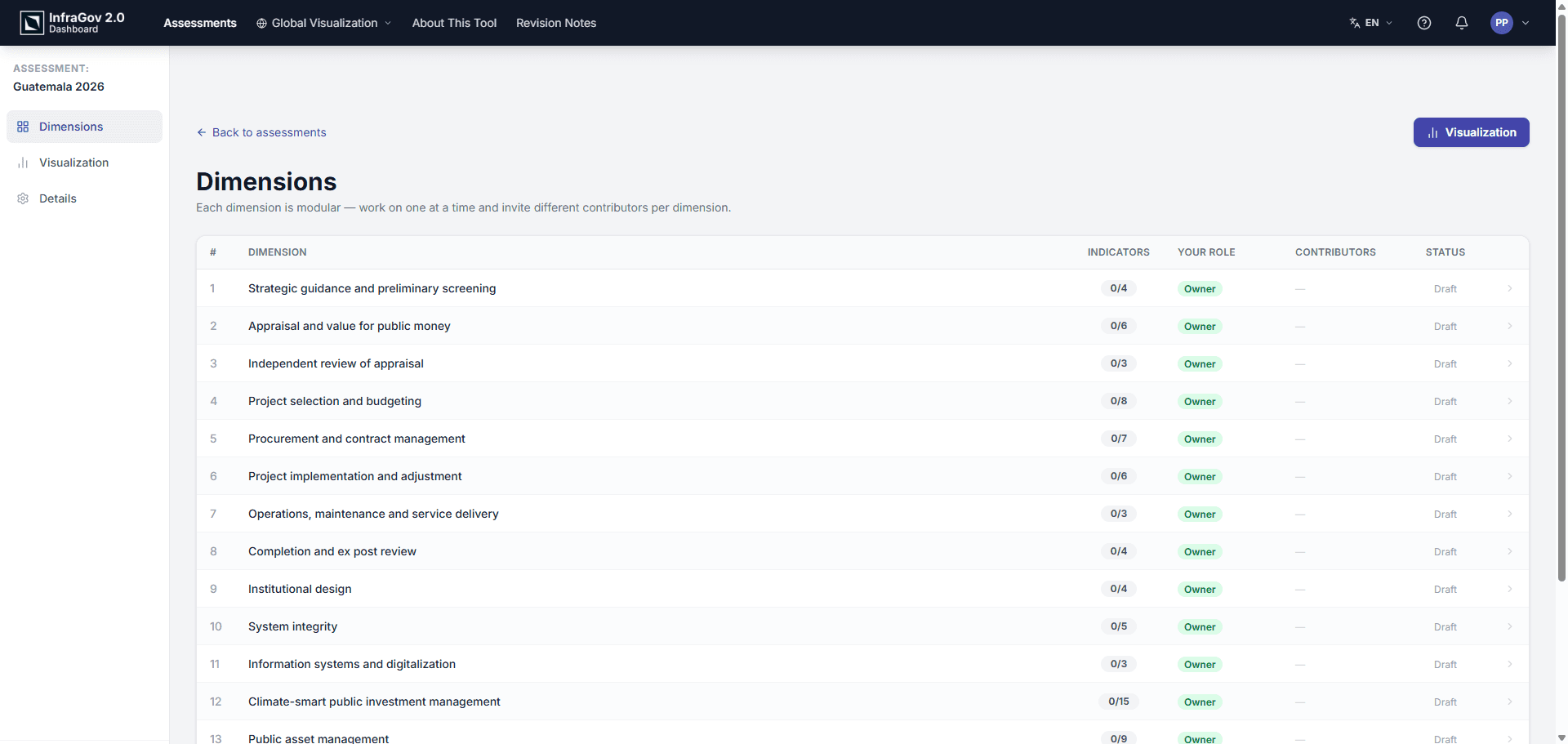
Task: Click the blue Visualization button
Action: [x=1471, y=132]
